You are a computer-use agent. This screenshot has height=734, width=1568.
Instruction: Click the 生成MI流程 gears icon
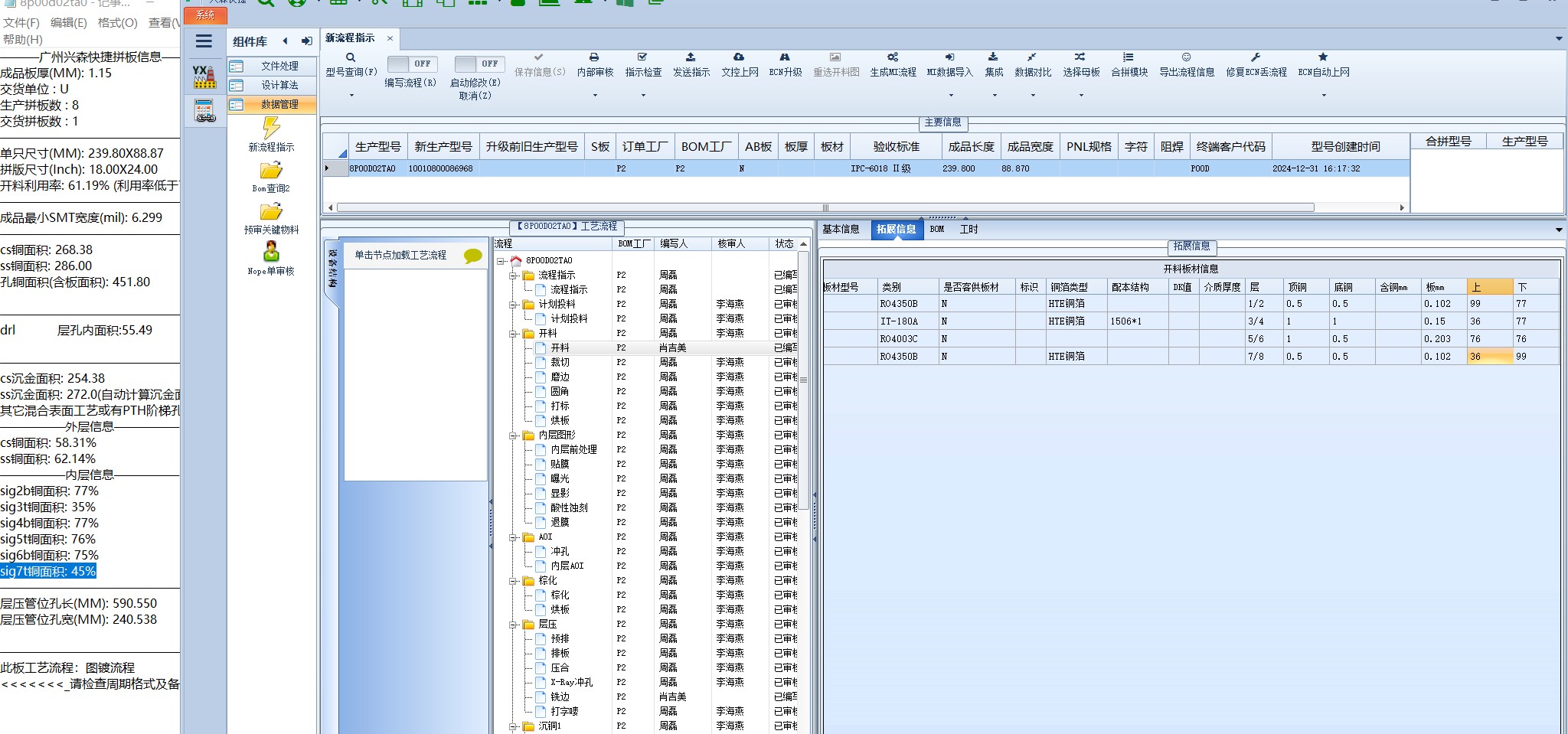[x=893, y=57]
